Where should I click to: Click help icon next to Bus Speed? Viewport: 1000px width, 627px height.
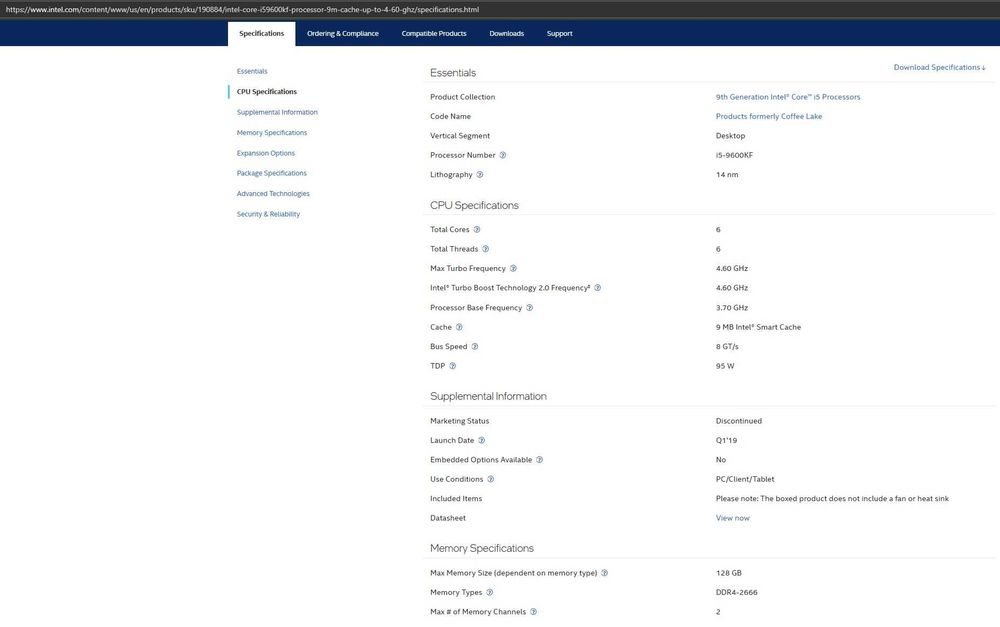click(x=474, y=346)
